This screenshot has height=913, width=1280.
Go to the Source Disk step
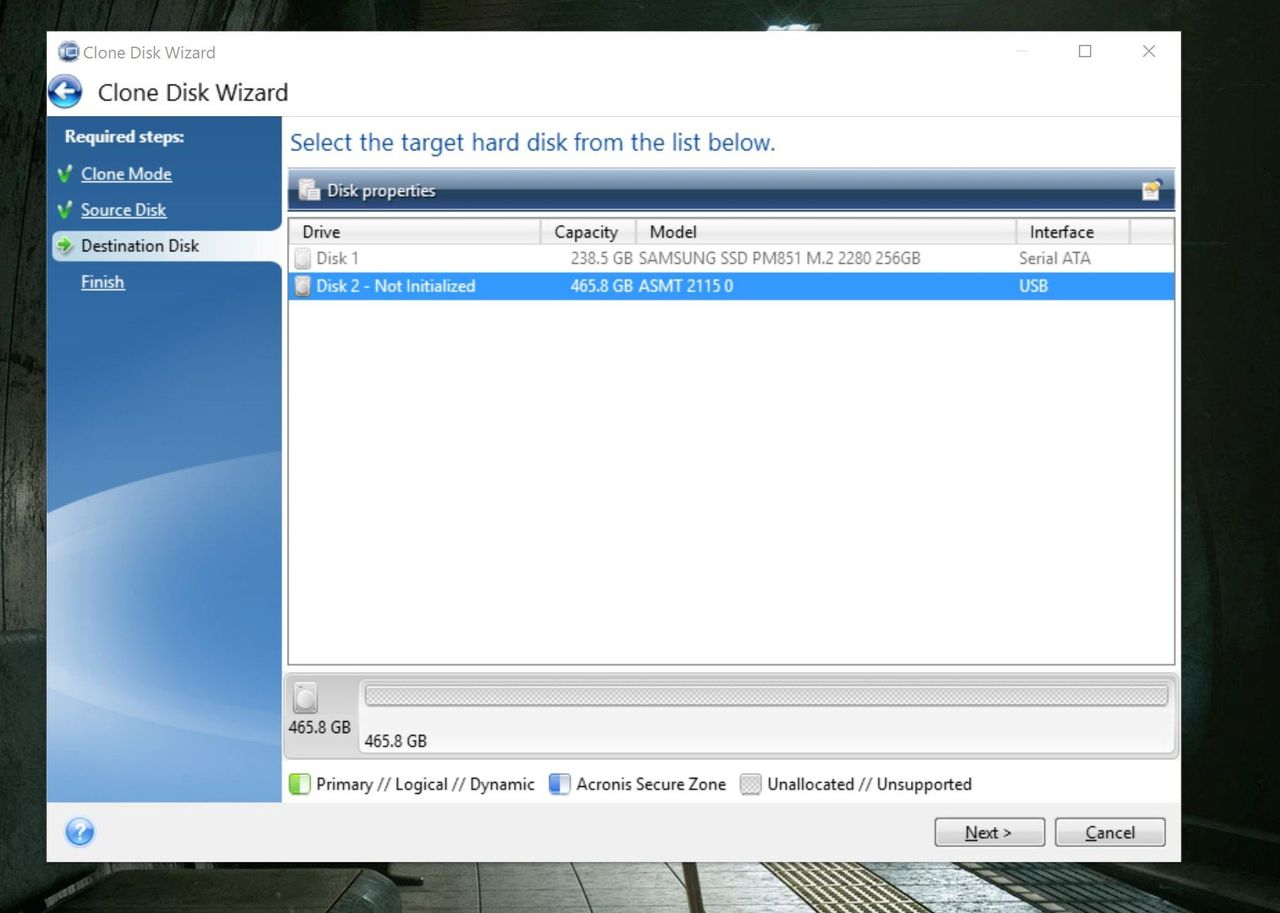pyautogui.click(x=123, y=210)
